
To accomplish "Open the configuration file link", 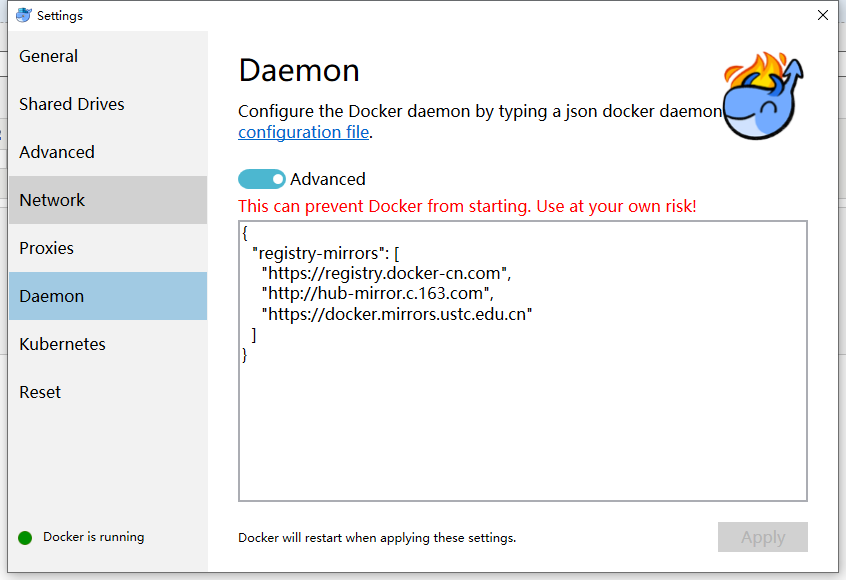I will (304, 132).
